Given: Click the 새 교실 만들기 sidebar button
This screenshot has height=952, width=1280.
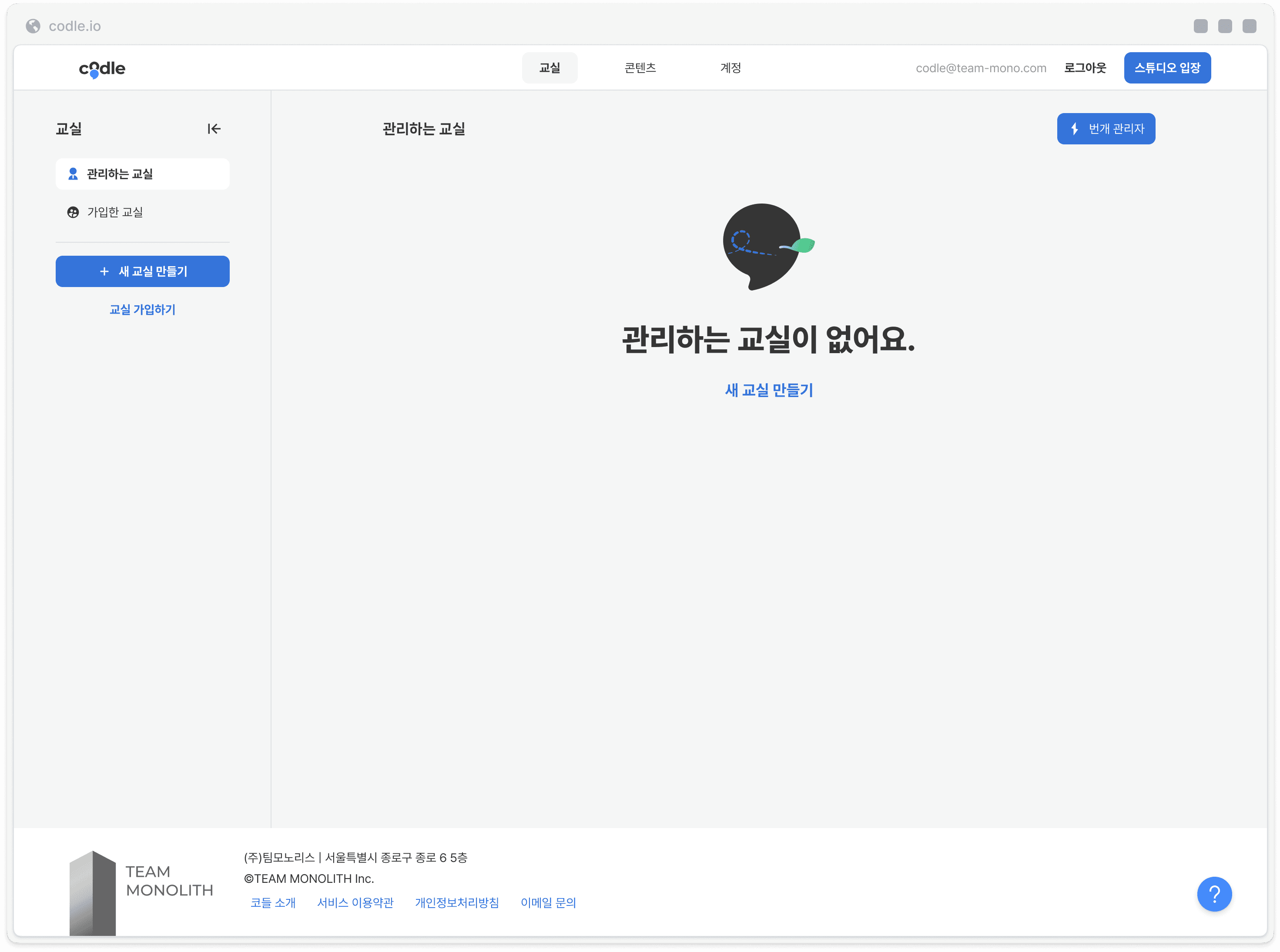Looking at the screenshot, I should click(142, 271).
